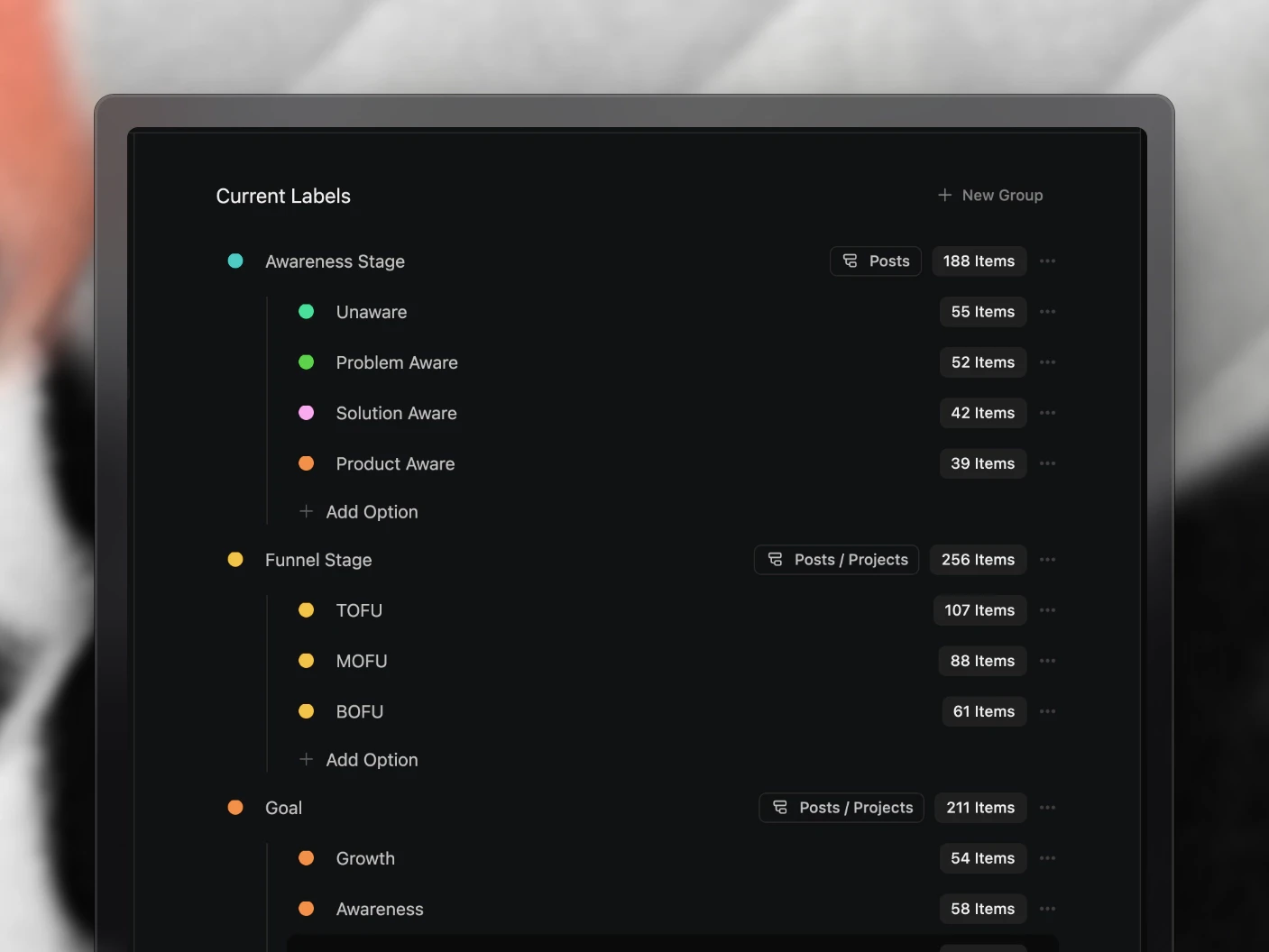Screen dimensions: 1269x952
Task: Open more options for TOFU label
Action: pyautogui.click(x=1047, y=610)
